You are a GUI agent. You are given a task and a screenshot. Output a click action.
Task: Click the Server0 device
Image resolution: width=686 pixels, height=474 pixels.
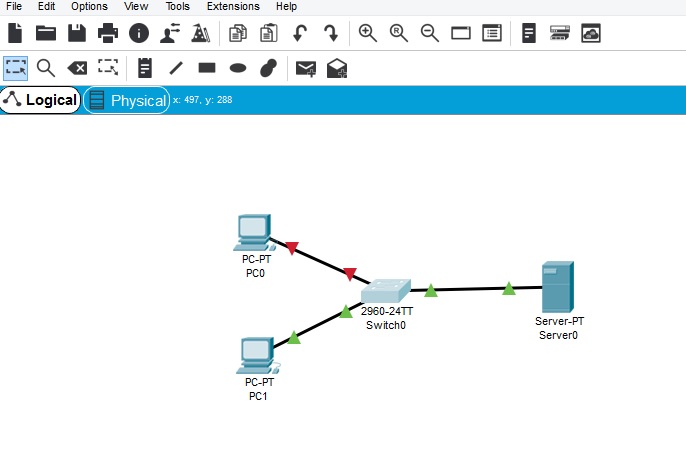coord(557,287)
